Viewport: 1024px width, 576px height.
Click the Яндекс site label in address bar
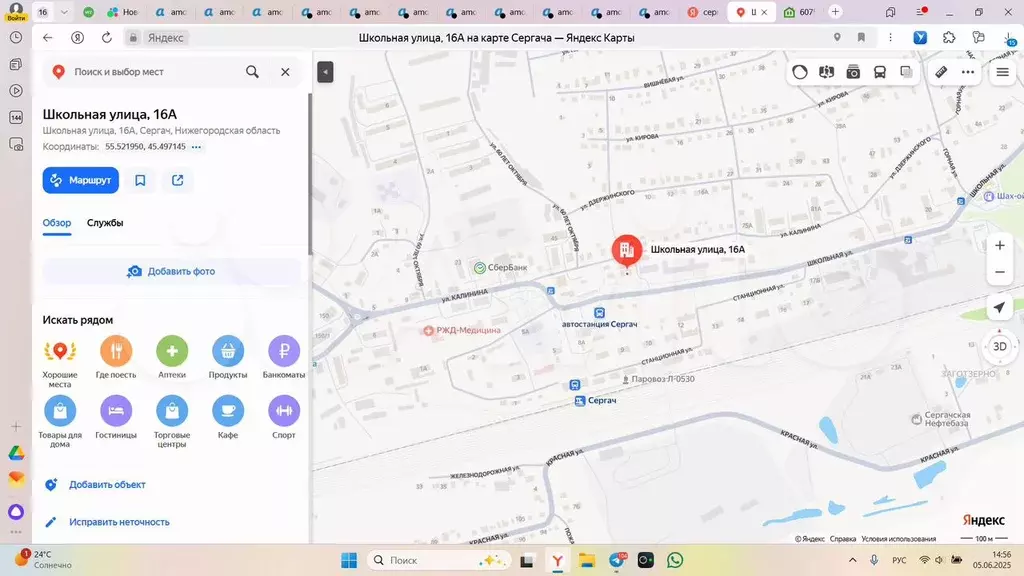pyautogui.click(x=165, y=38)
